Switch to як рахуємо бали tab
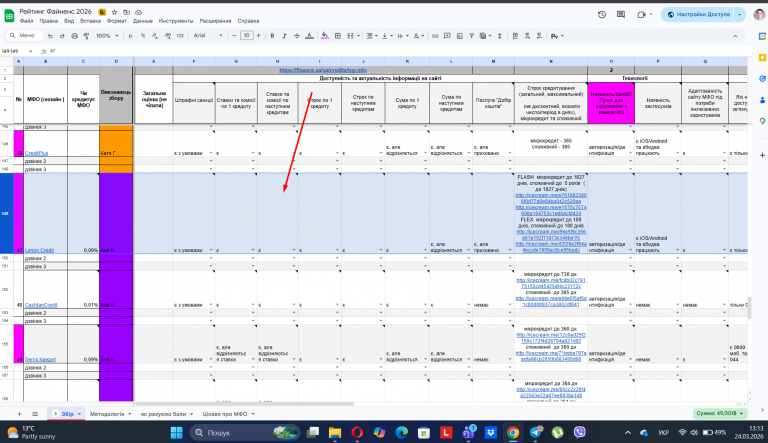This screenshot has width=768, height=443. pos(163,414)
